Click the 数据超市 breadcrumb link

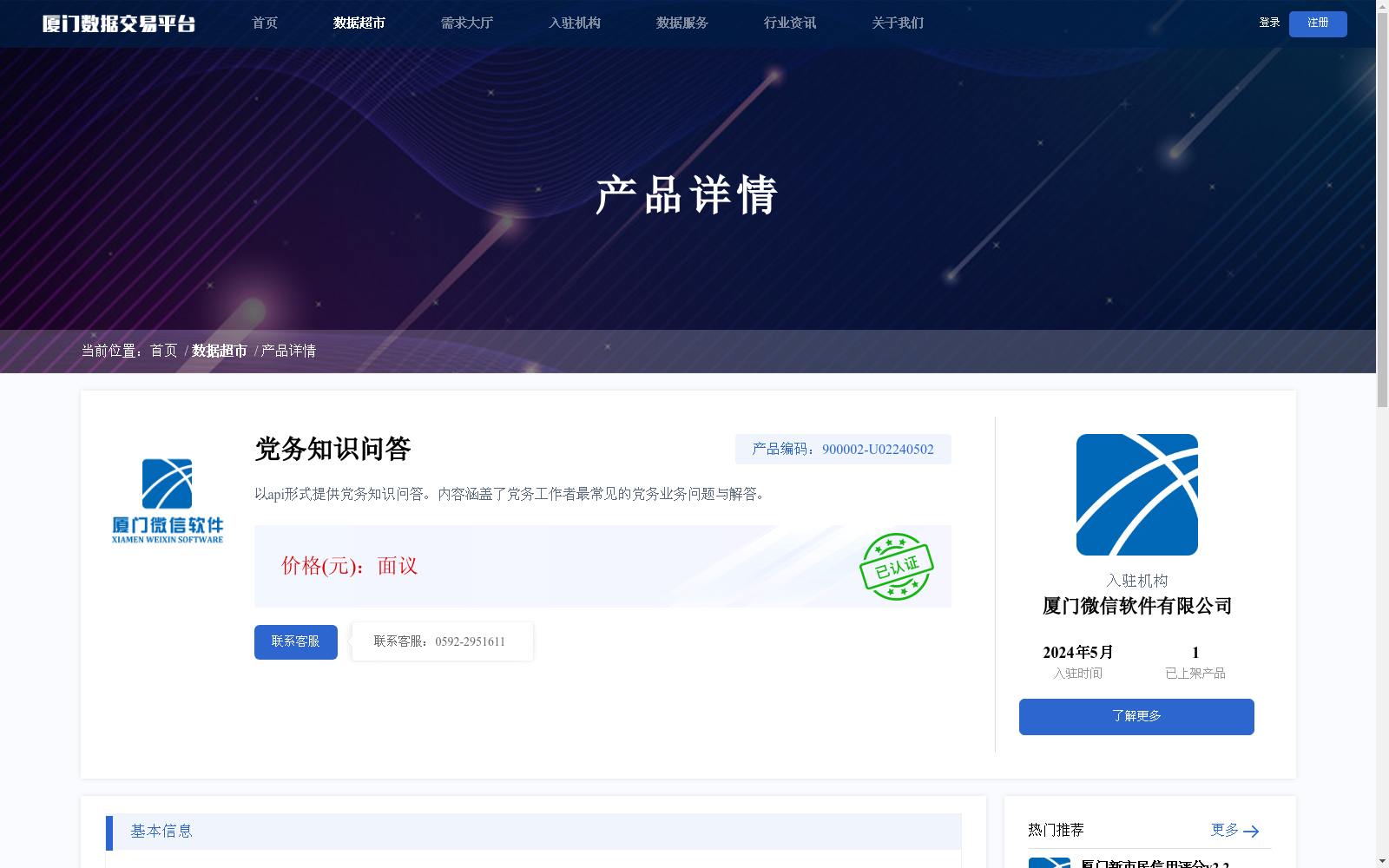220,351
